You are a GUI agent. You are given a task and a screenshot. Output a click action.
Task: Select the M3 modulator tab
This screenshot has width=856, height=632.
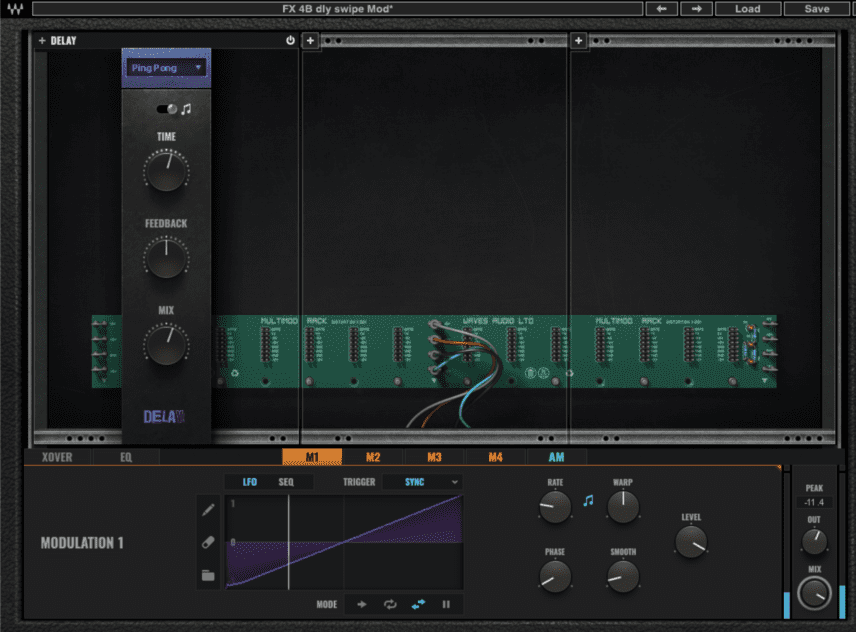pyautogui.click(x=435, y=457)
